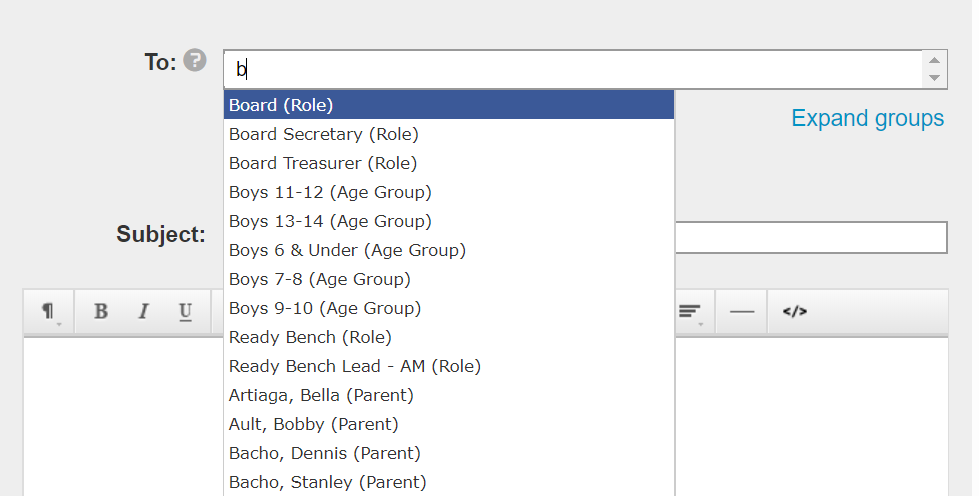Open the text alignment tool
Image resolution: width=979 pixels, height=496 pixels.
click(x=690, y=311)
